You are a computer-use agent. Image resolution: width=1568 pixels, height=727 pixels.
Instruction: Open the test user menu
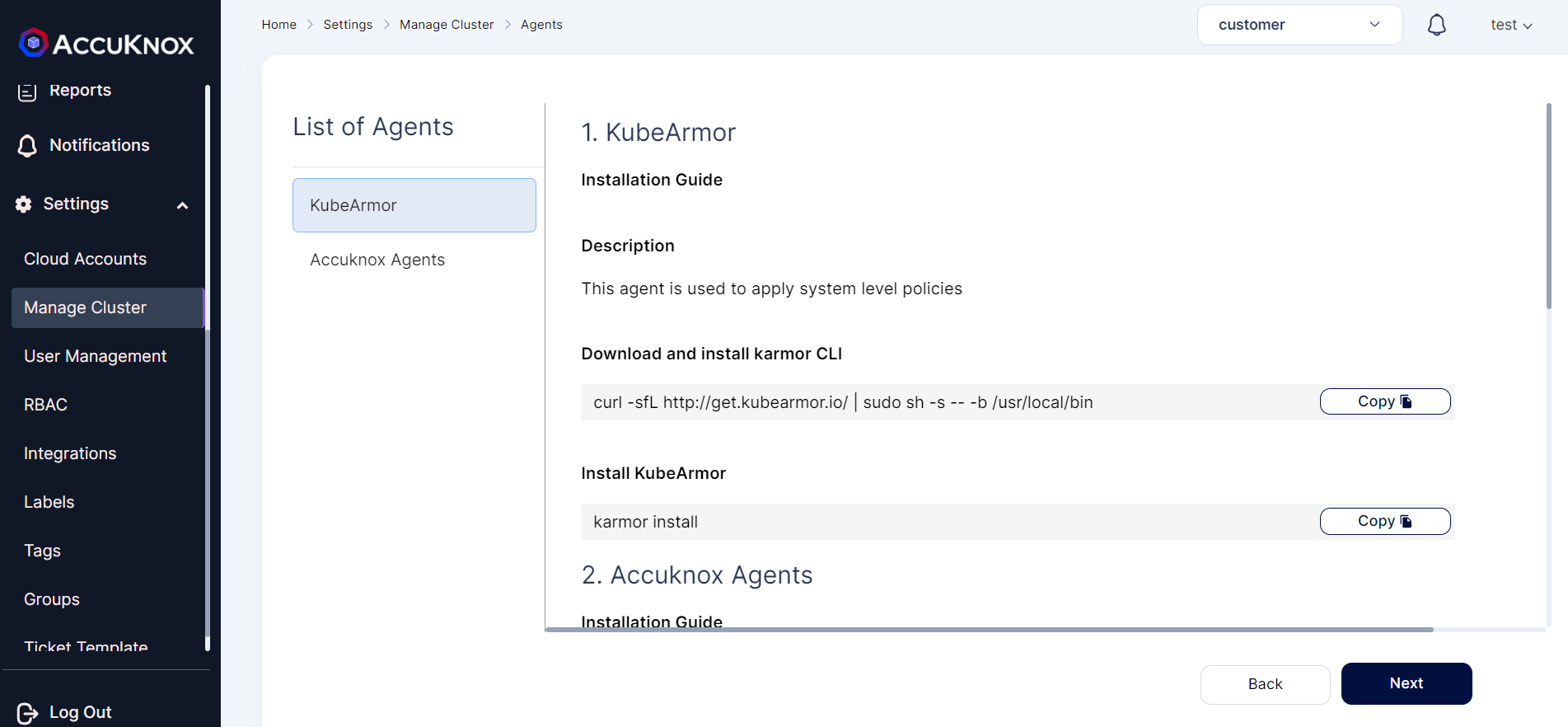1510,25
